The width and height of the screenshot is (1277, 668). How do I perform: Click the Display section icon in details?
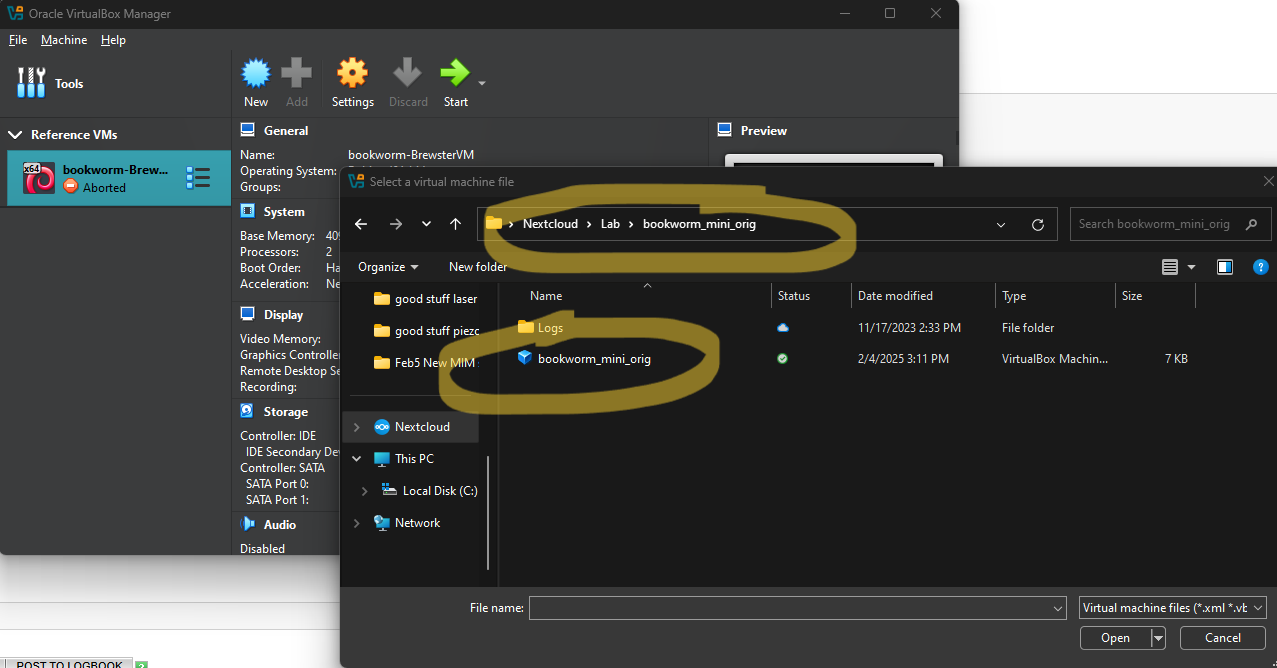(x=248, y=315)
